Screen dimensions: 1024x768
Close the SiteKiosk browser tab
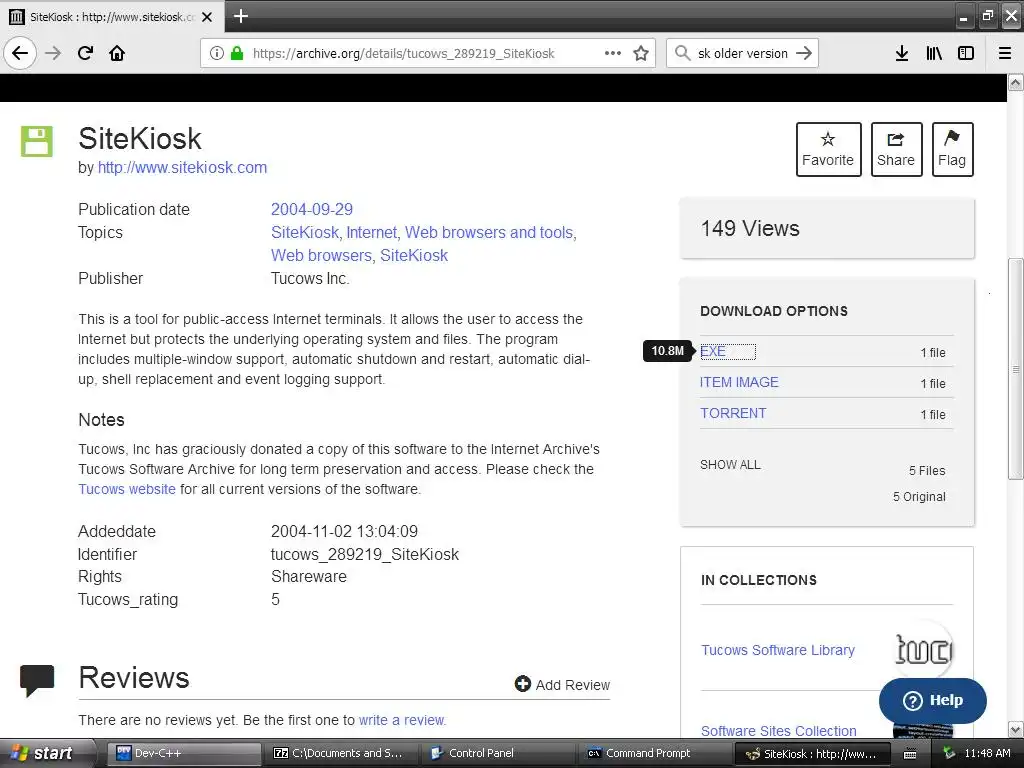207,17
